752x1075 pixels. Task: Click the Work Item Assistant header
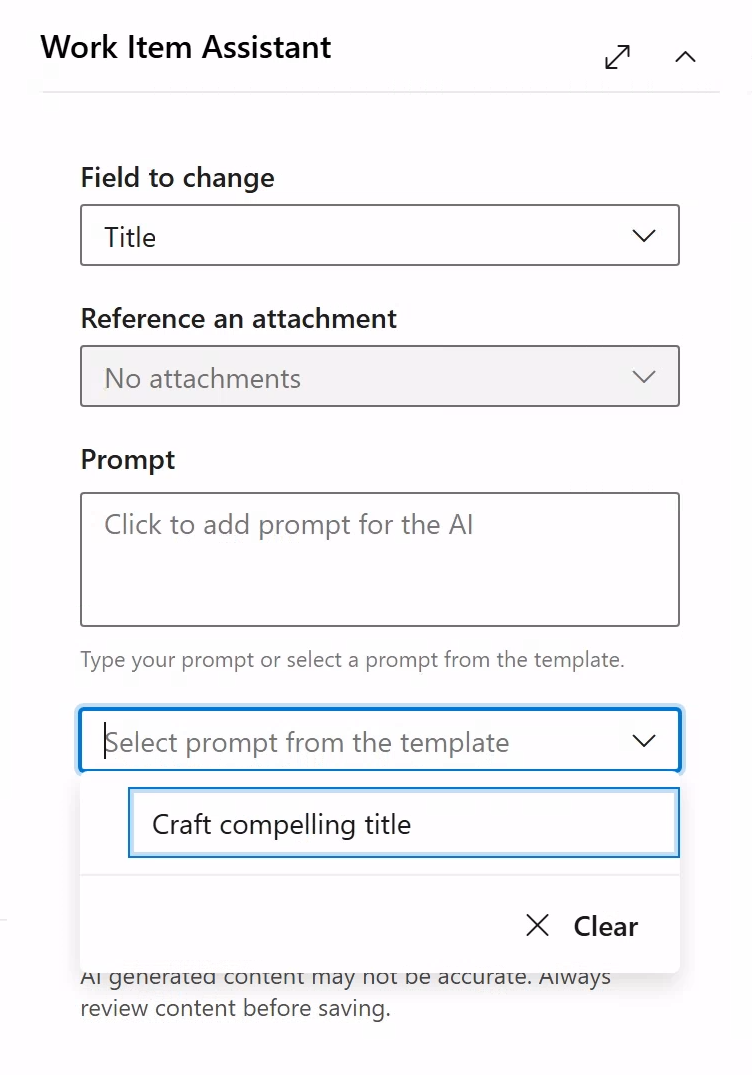pyautogui.click(x=185, y=46)
